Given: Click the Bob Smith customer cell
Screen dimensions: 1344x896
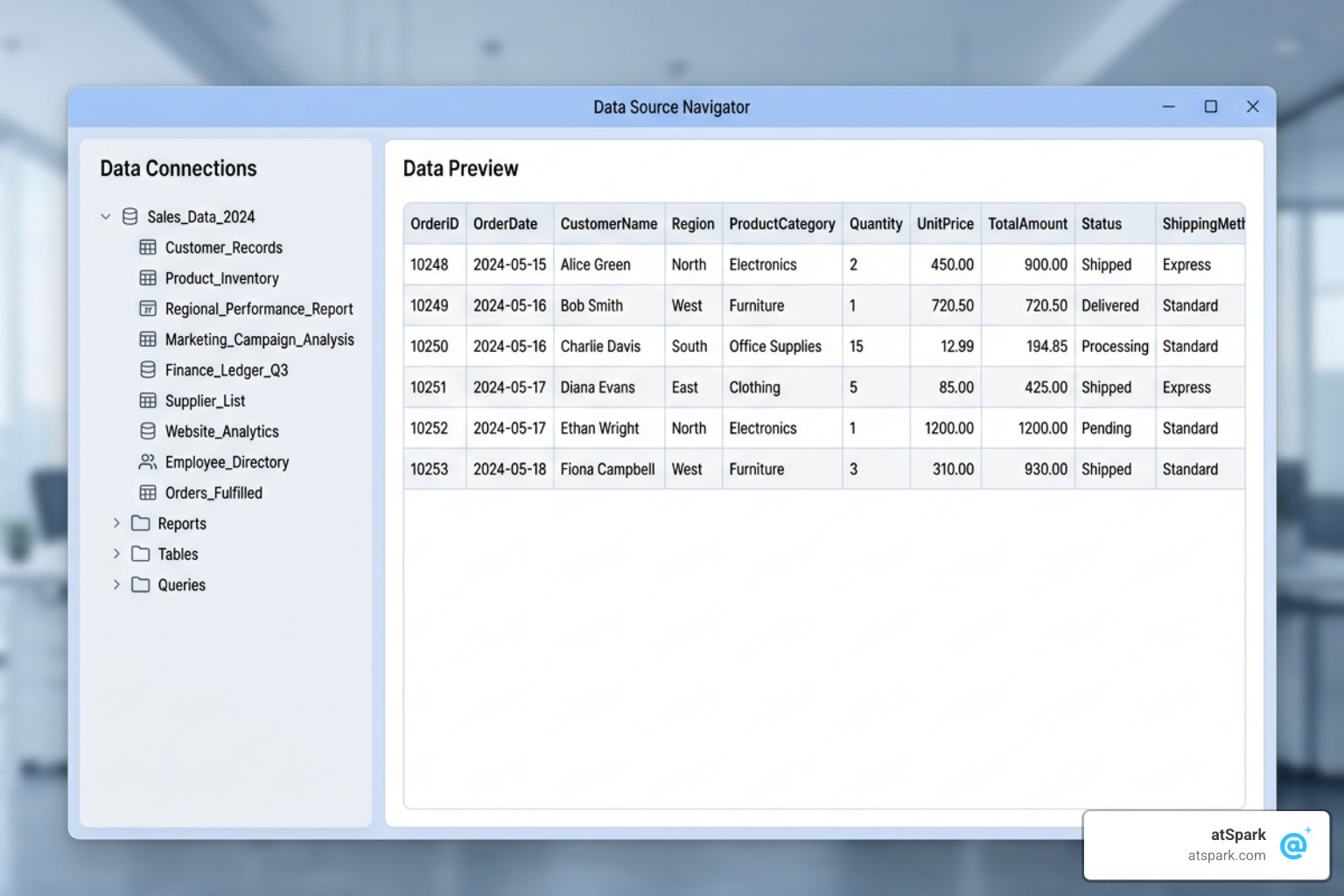Looking at the screenshot, I should point(609,305).
